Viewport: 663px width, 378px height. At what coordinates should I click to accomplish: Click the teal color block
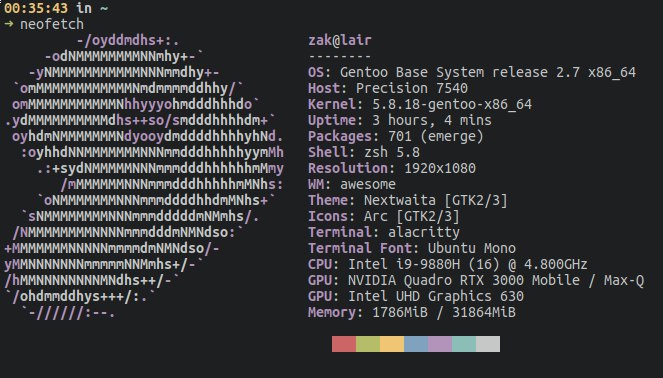click(x=464, y=344)
